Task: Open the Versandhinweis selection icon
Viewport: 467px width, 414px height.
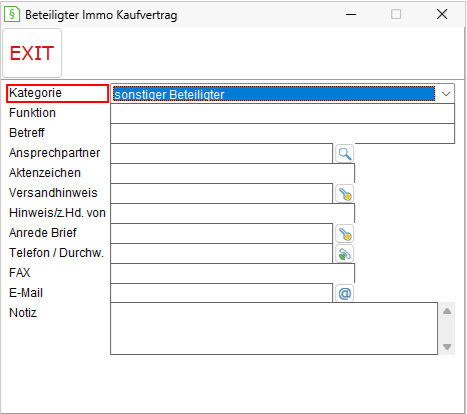Action: click(x=344, y=194)
